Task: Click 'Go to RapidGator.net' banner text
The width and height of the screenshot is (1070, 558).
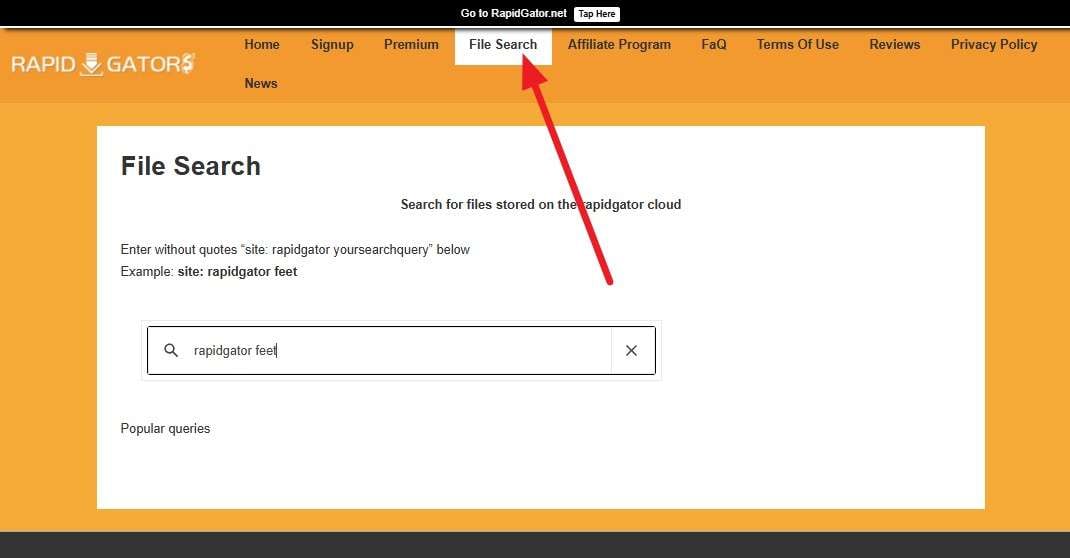Action: coord(514,14)
